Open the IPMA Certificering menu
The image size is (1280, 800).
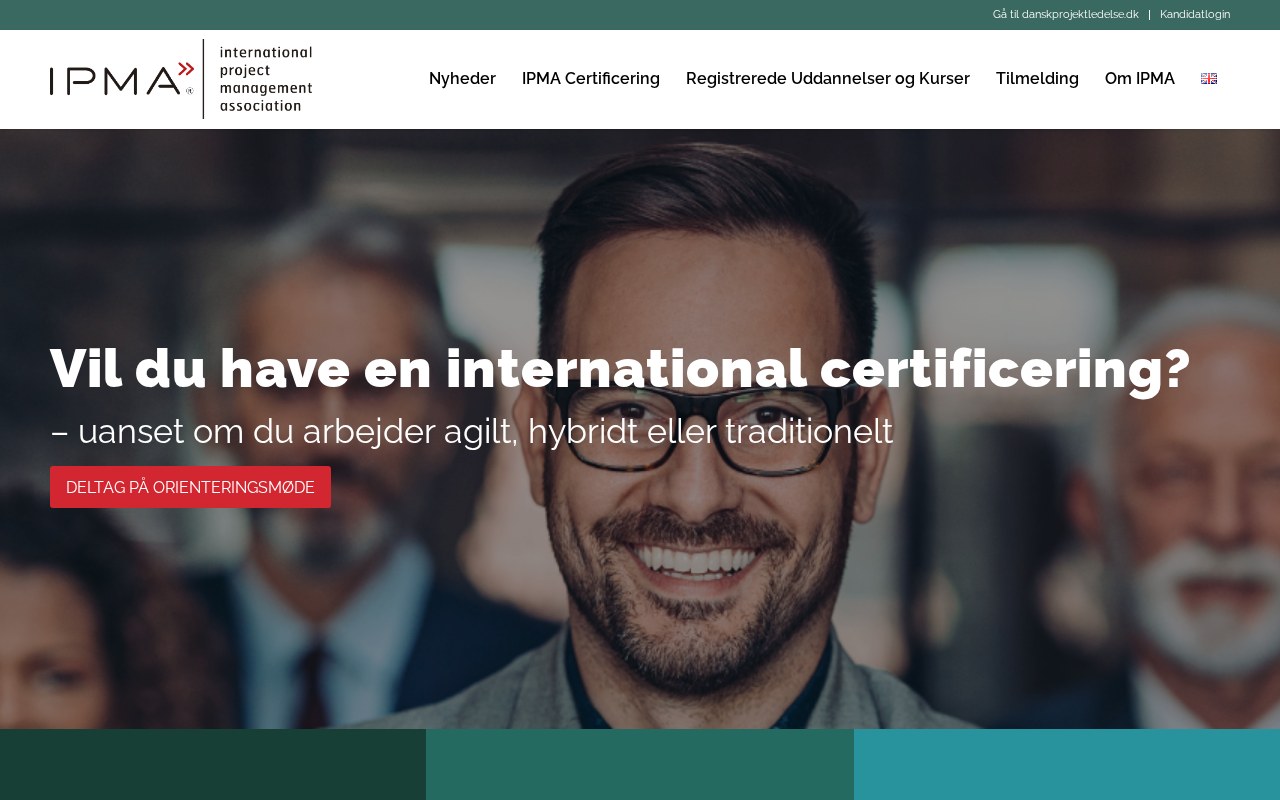coord(591,79)
